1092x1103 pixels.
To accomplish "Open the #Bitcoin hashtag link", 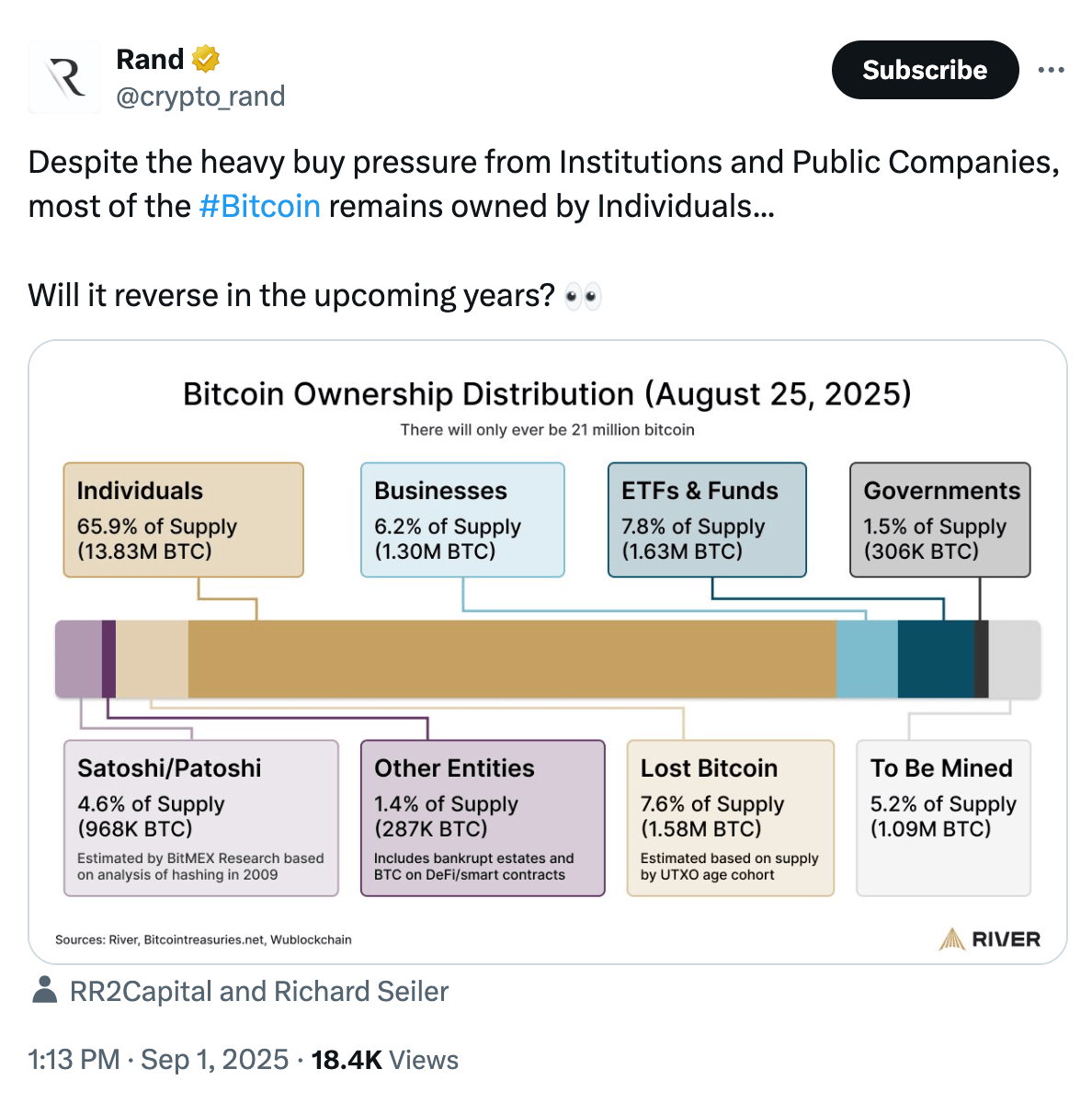I will (x=260, y=206).
